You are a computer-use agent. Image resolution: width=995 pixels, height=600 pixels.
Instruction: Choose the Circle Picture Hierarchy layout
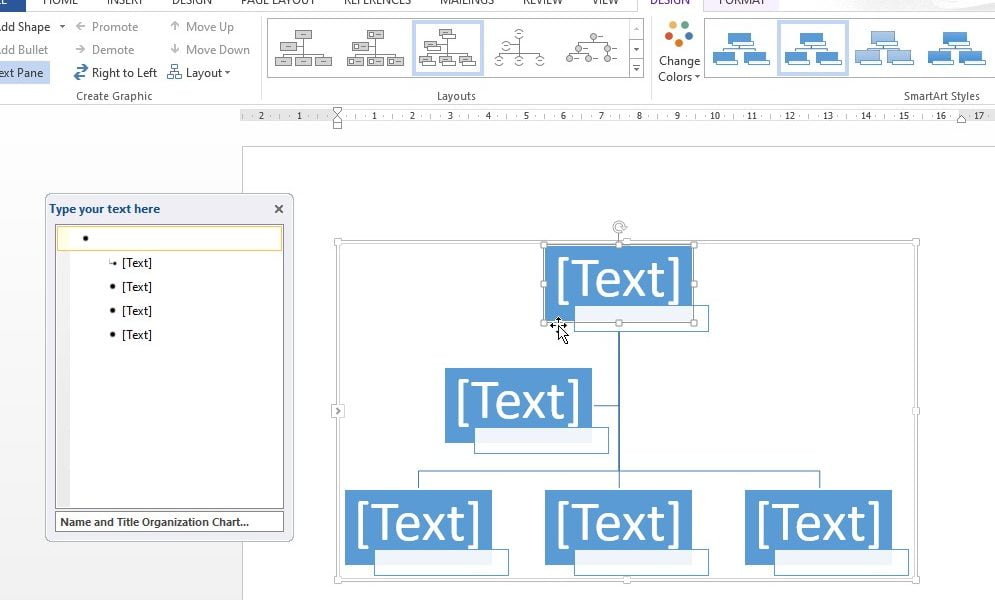[591, 48]
